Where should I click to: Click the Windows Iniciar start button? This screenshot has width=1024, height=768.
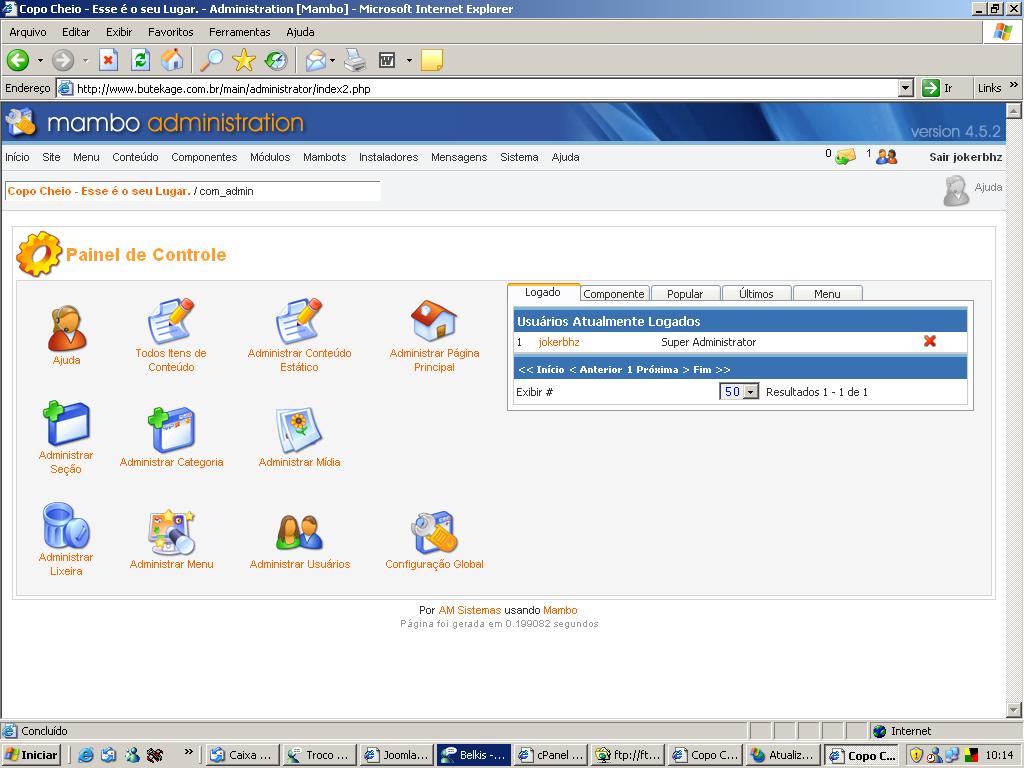pyautogui.click(x=32, y=755)
